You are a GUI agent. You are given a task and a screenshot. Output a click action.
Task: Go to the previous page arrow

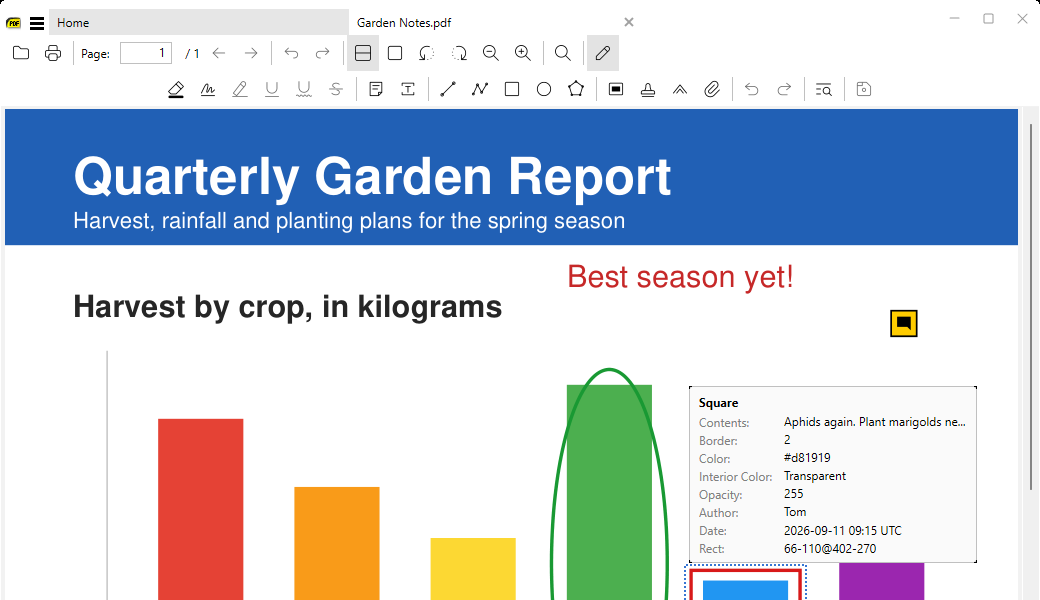pos(219,53)
